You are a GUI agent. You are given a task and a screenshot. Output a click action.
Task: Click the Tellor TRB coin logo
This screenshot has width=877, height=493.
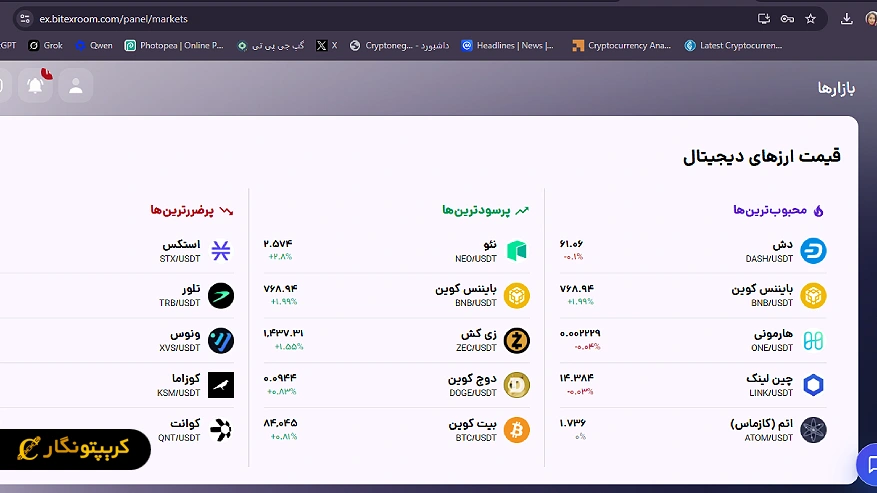pos(221,295)
